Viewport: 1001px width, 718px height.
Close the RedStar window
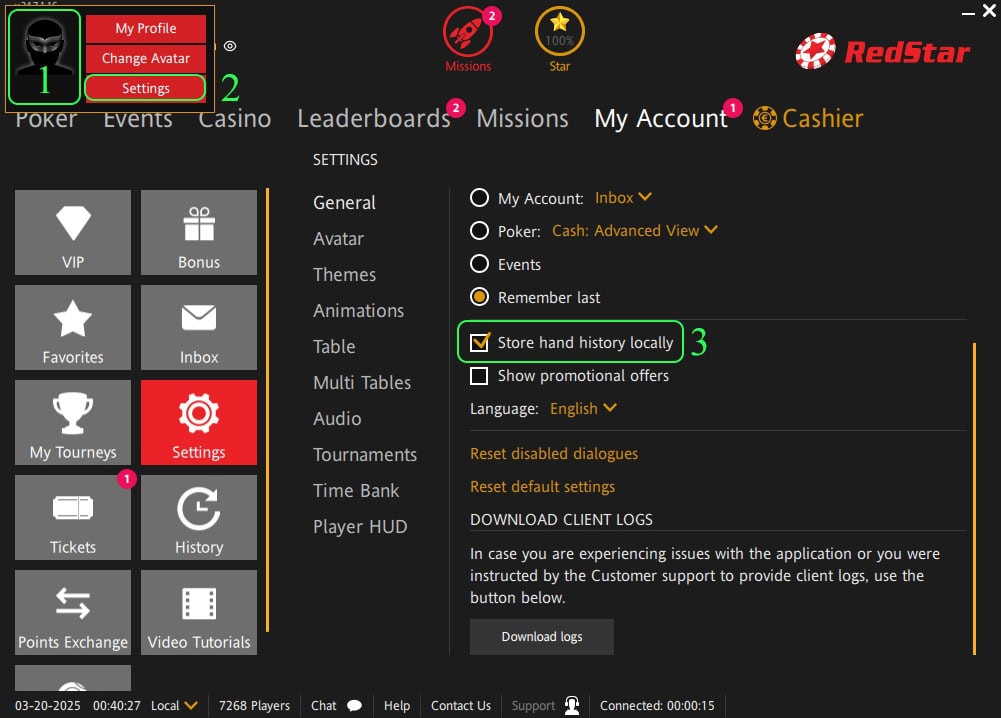(x=990, y=11)
